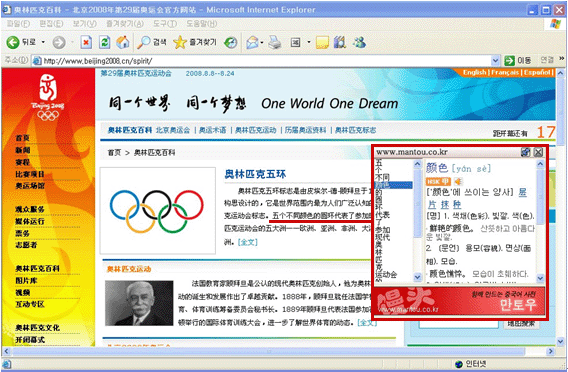Open the Mail envelope icon
The width and height of the screenshot is (568, 372).
[x=252, y=43]
